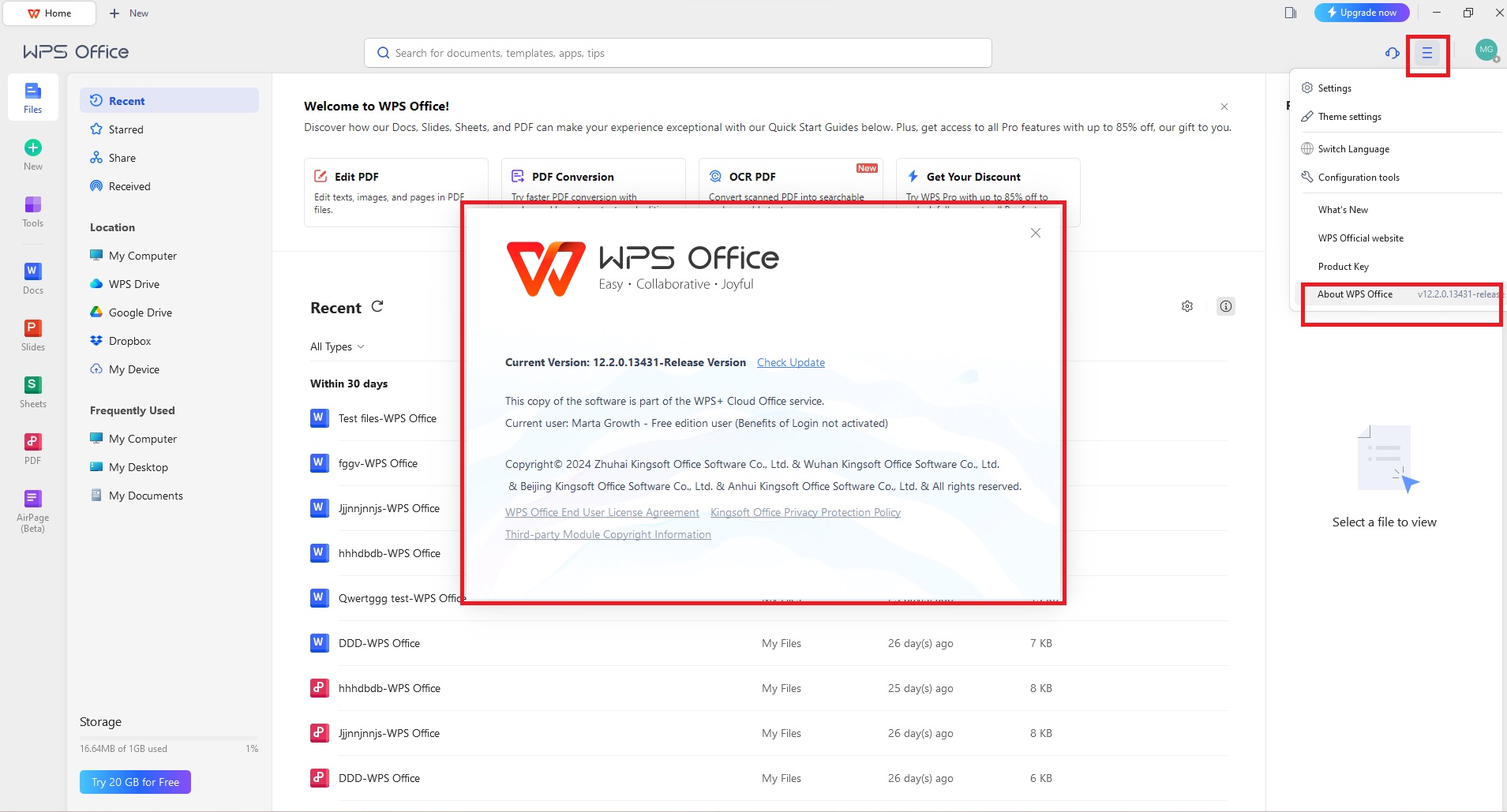The width and height of the screenshot is (1507, 812).
Task: Select the PDF icon in the sidebar
Action: pos(32,446)
